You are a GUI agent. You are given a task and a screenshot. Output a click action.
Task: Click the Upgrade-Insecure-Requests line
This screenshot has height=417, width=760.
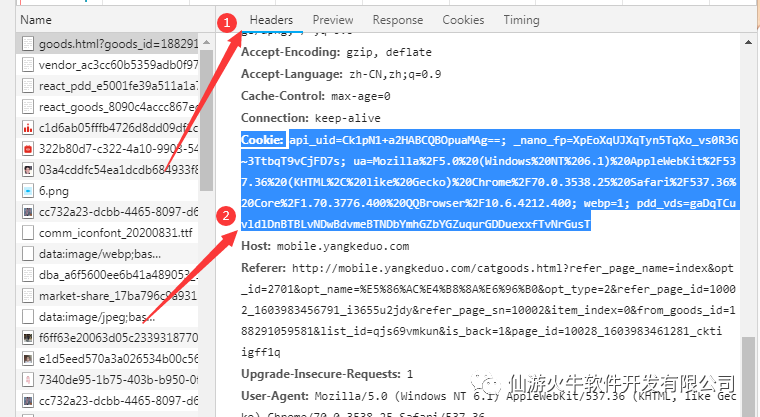[327, 374]
